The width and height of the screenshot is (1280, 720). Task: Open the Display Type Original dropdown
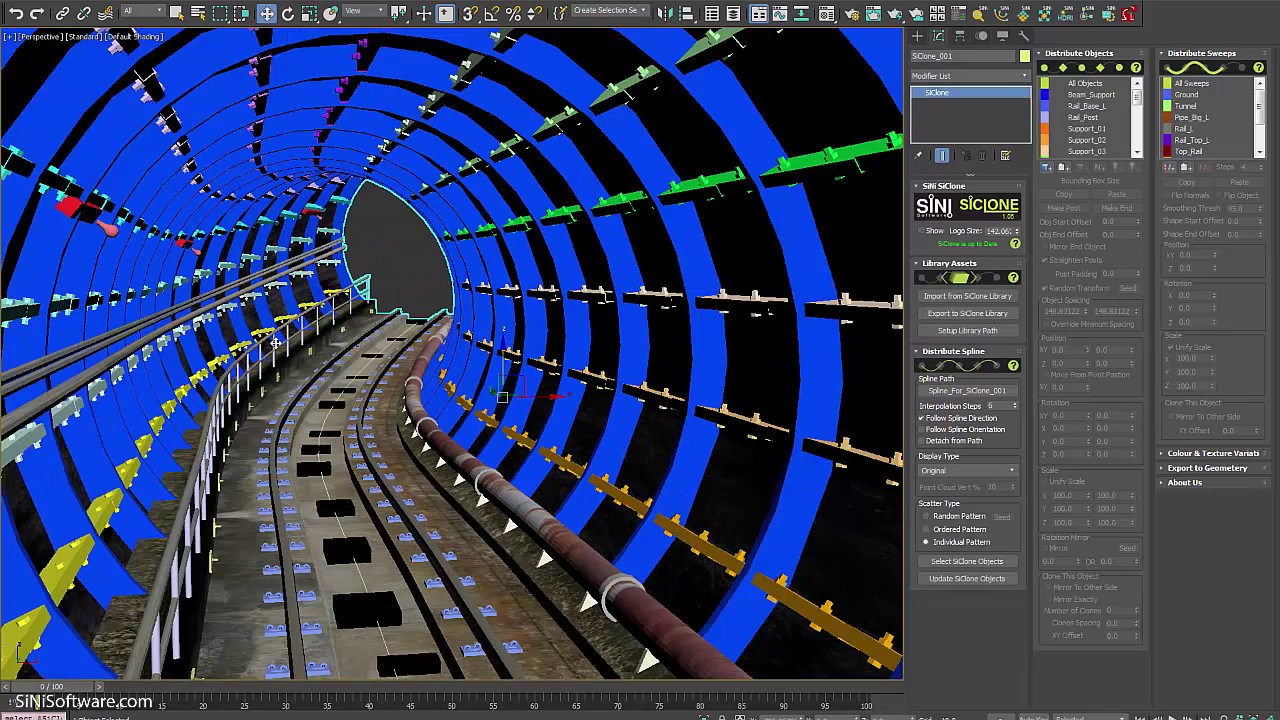tap(967, 470)
